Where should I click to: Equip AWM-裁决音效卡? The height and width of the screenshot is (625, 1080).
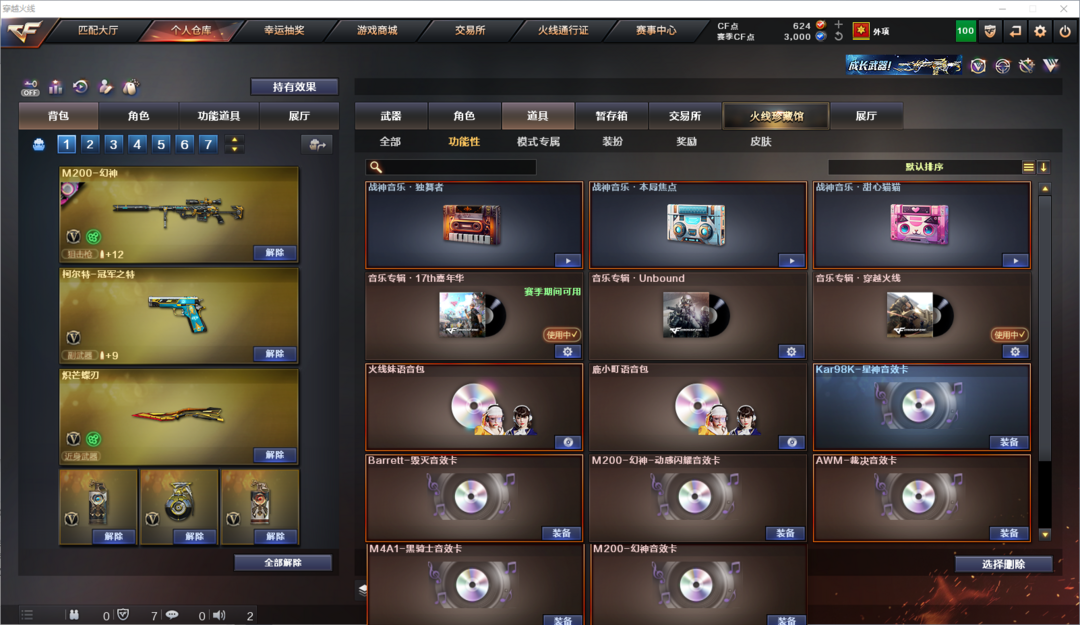[1009, 533]
